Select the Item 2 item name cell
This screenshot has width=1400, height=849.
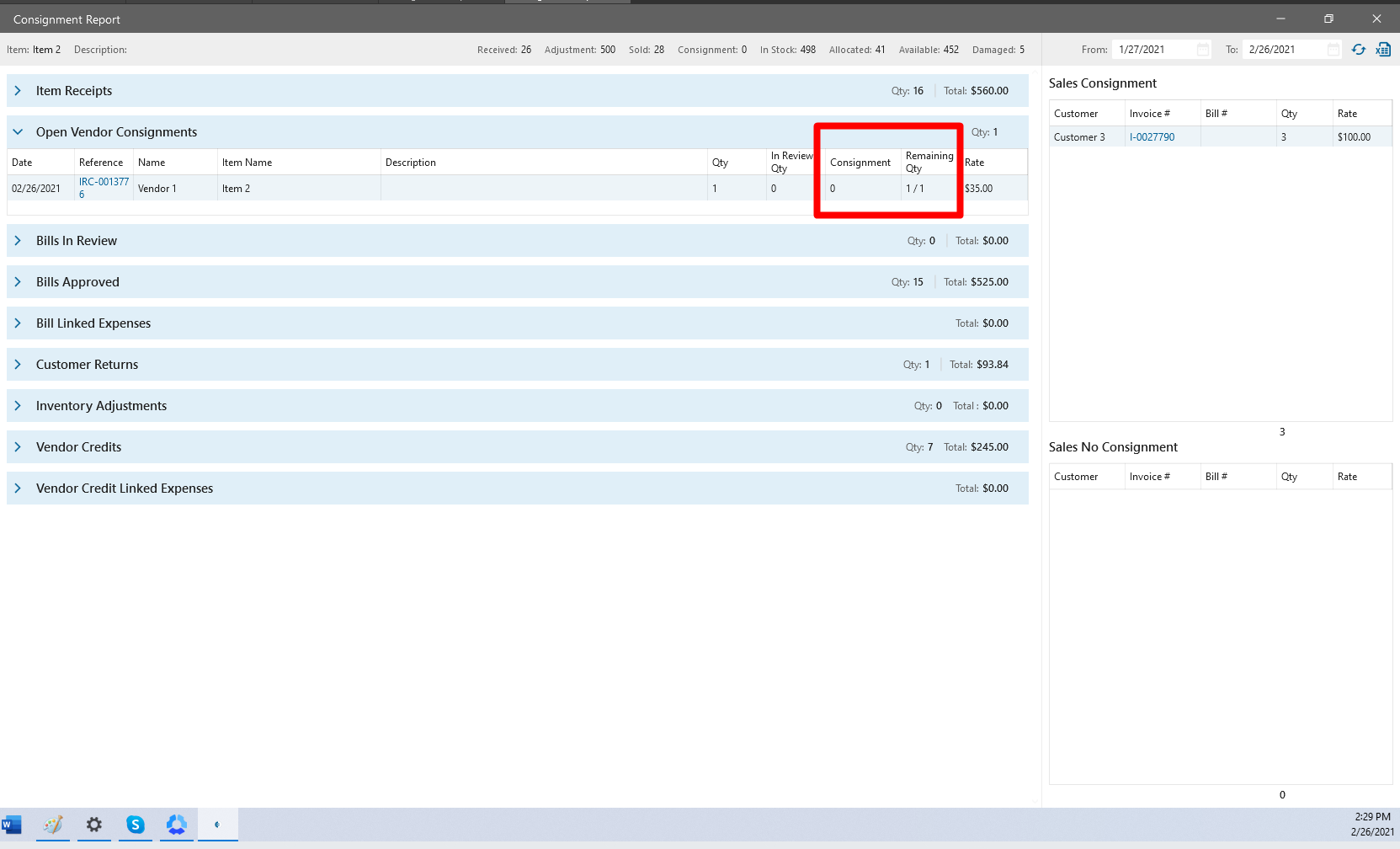(299, 189)
